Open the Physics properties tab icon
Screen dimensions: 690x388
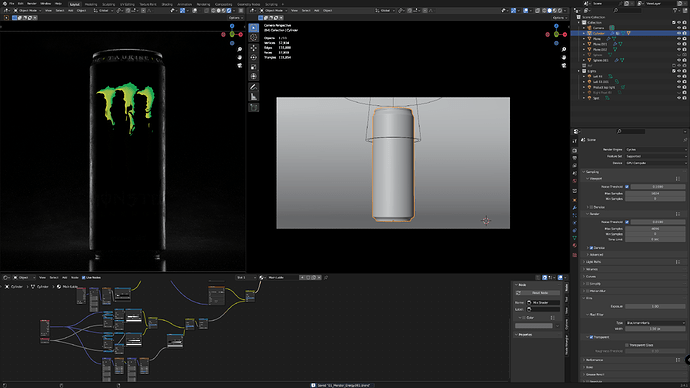click(575, 223)
